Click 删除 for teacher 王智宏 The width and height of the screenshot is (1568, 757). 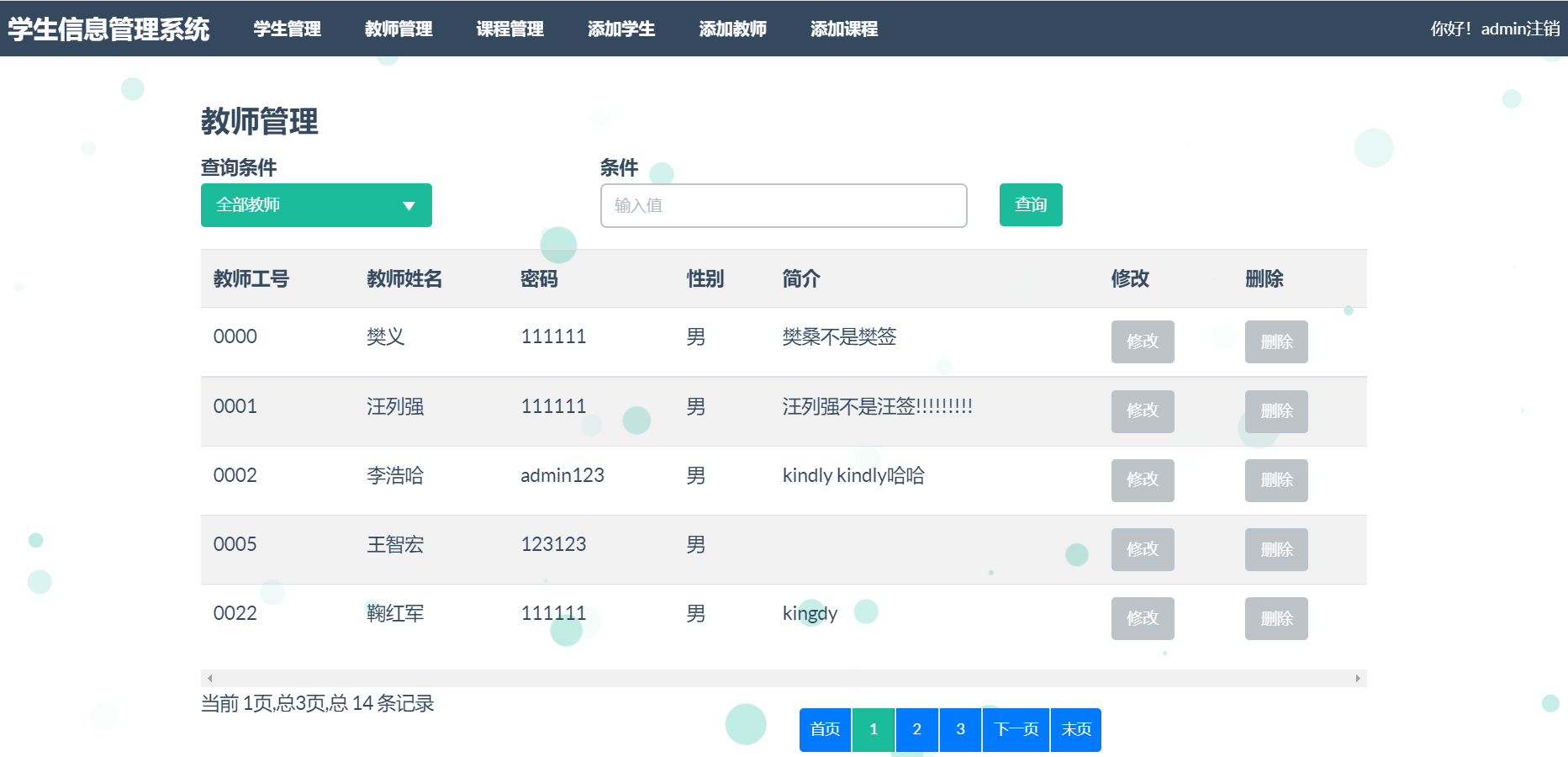pos(1275,549)
